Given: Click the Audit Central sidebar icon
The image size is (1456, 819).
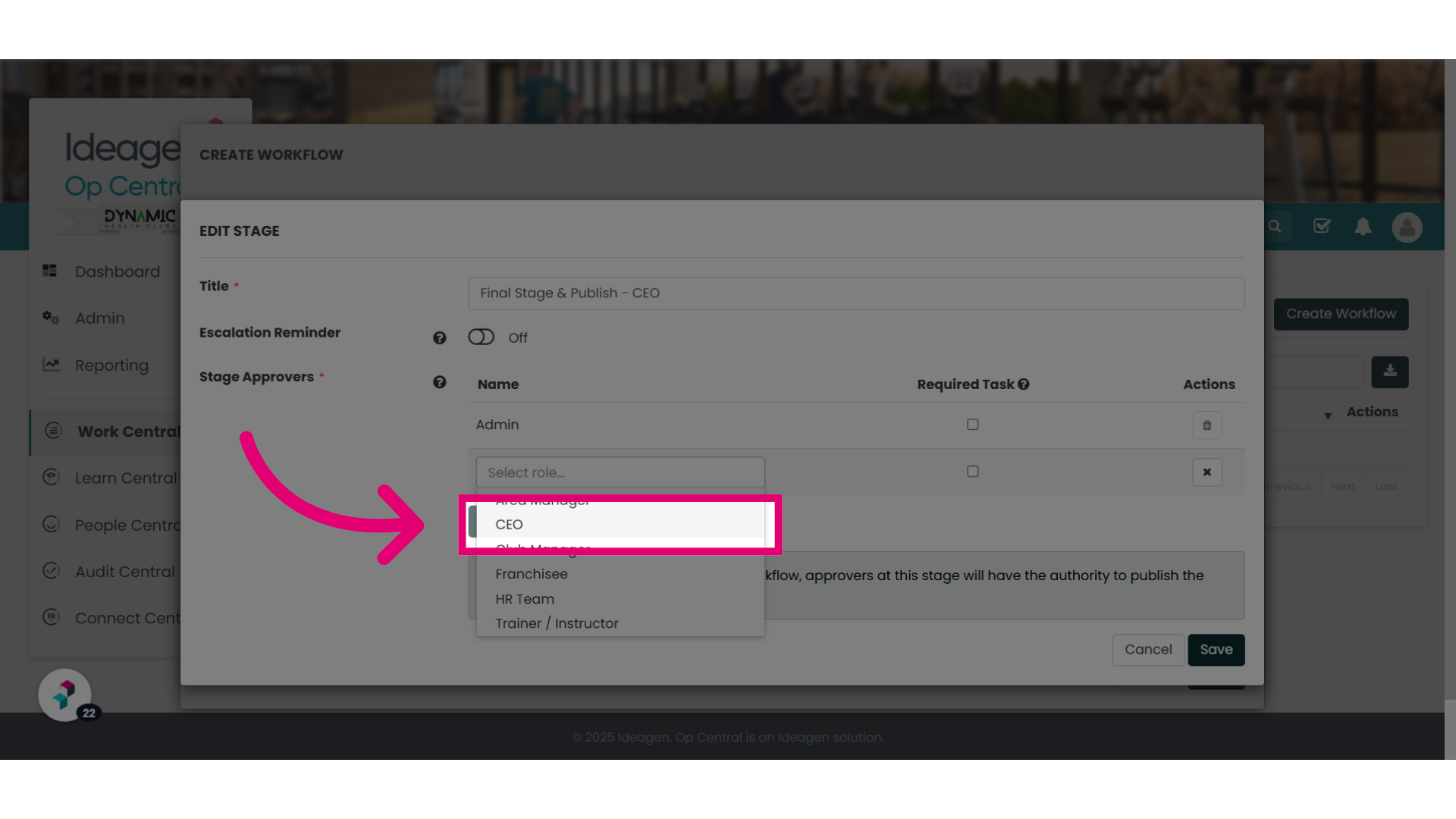Looking at the screenshot, I should (x=51, y=570).
